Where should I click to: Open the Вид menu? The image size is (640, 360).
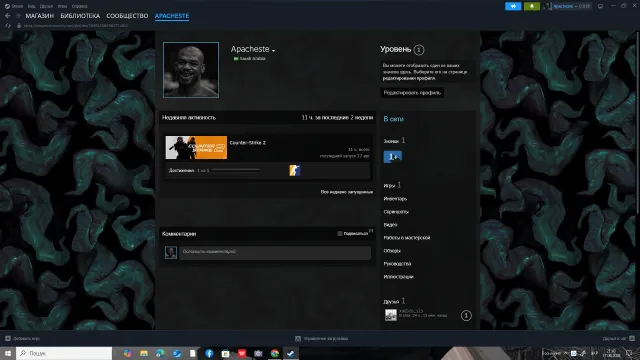[31, 6]
